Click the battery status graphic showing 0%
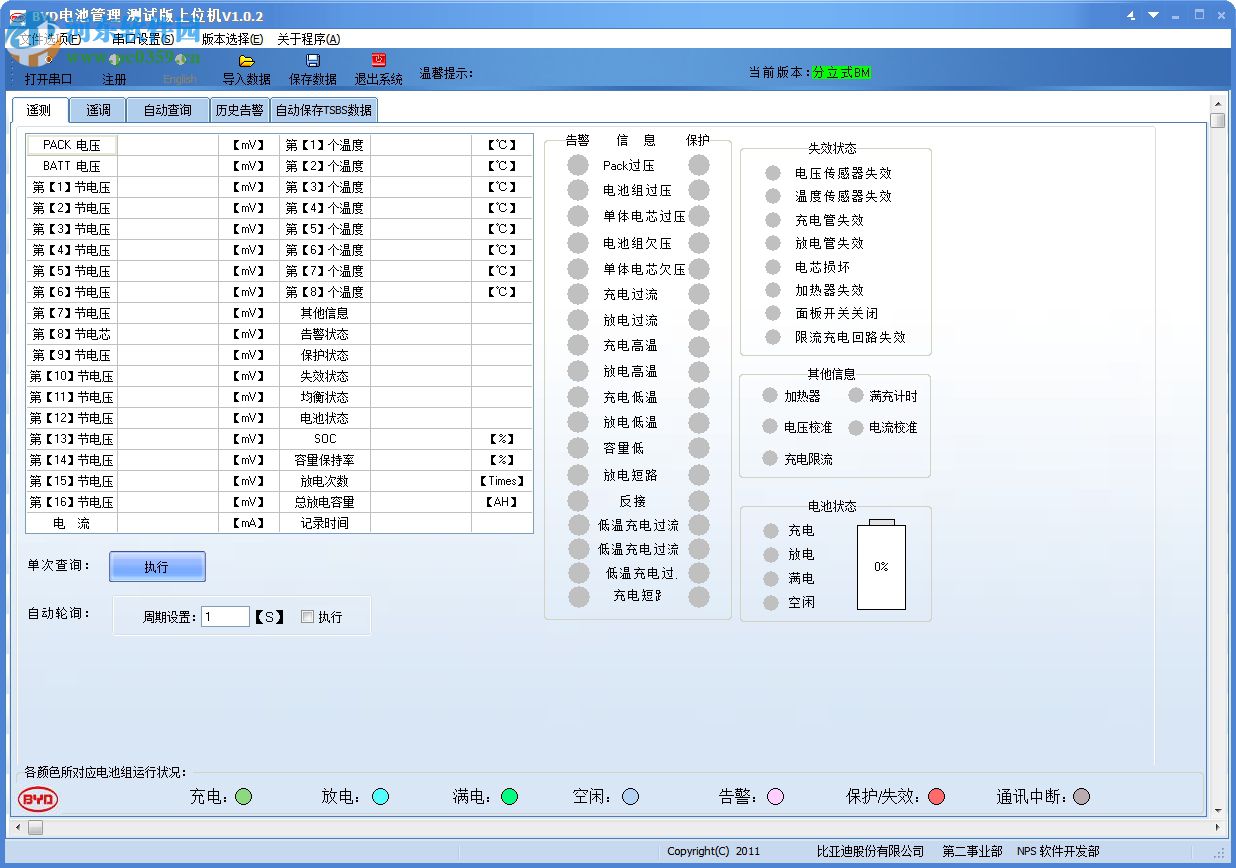The image size is (1236, 868). 881,565
